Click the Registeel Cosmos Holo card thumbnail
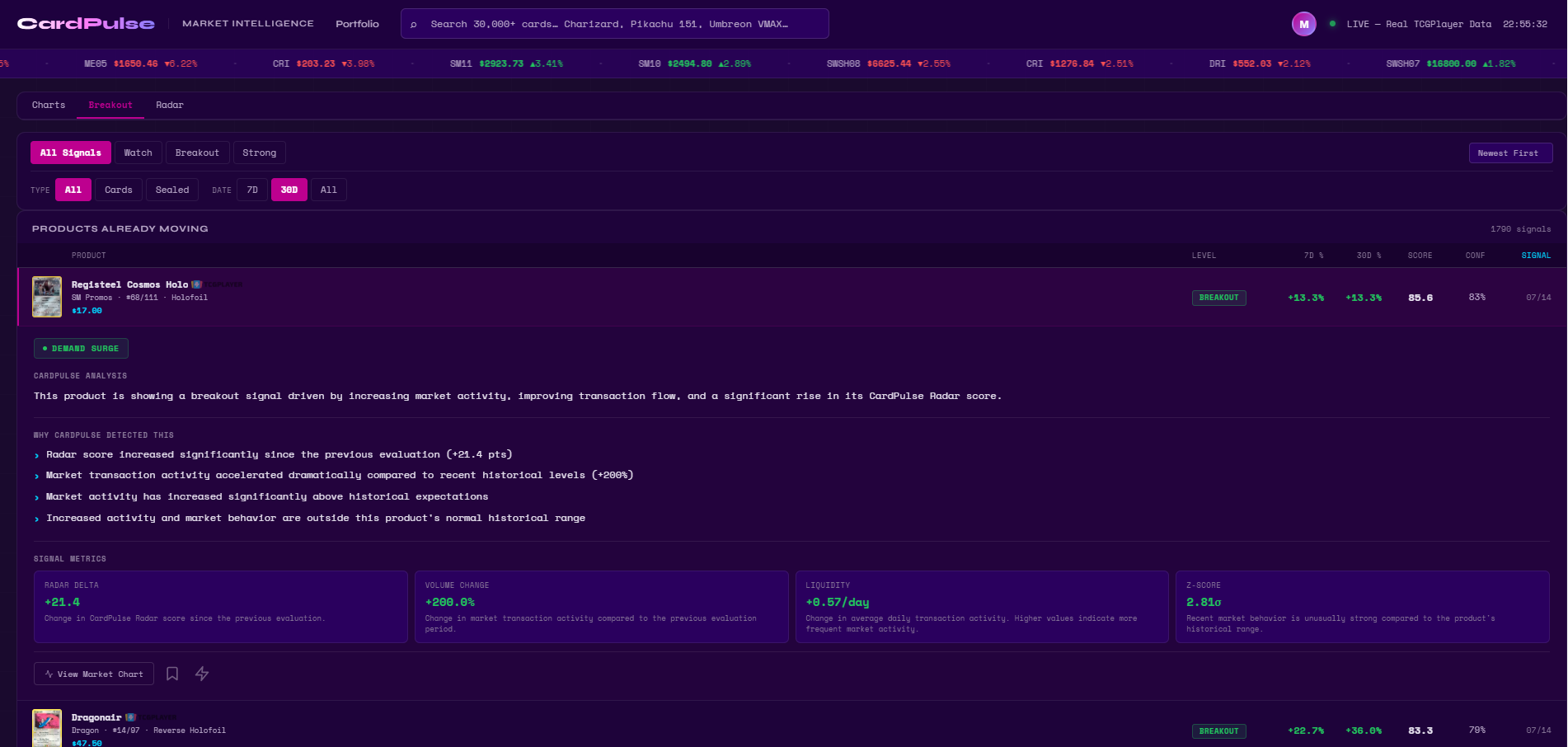 click(47, 297)
